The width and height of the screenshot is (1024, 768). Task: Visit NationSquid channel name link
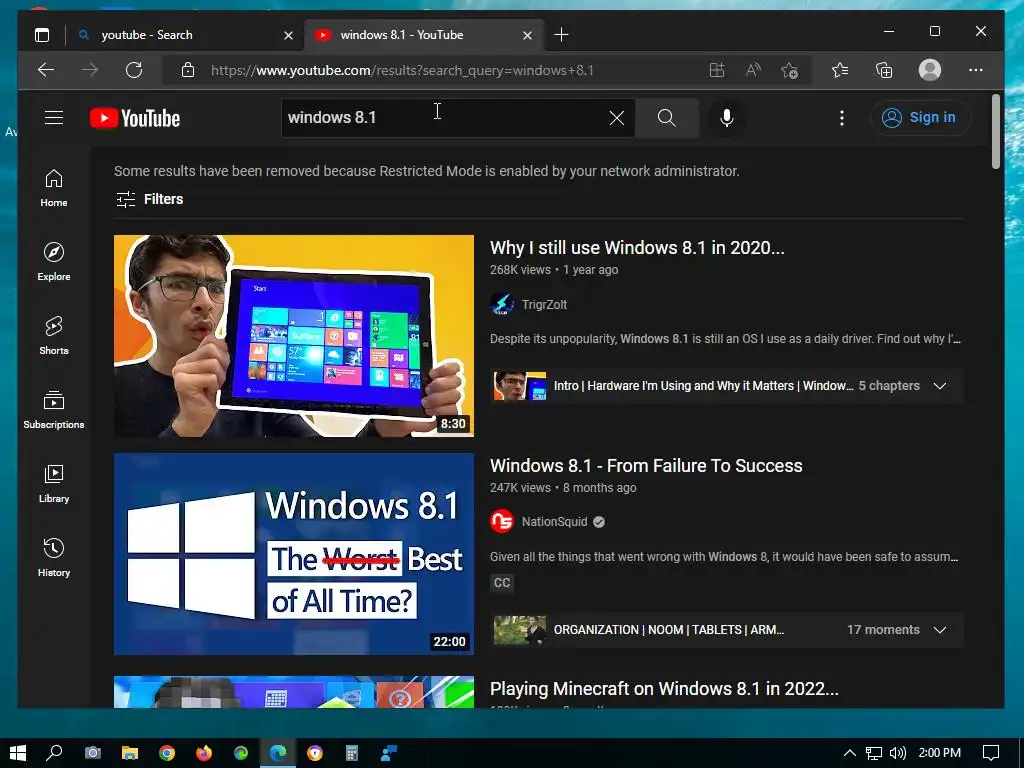554,522
